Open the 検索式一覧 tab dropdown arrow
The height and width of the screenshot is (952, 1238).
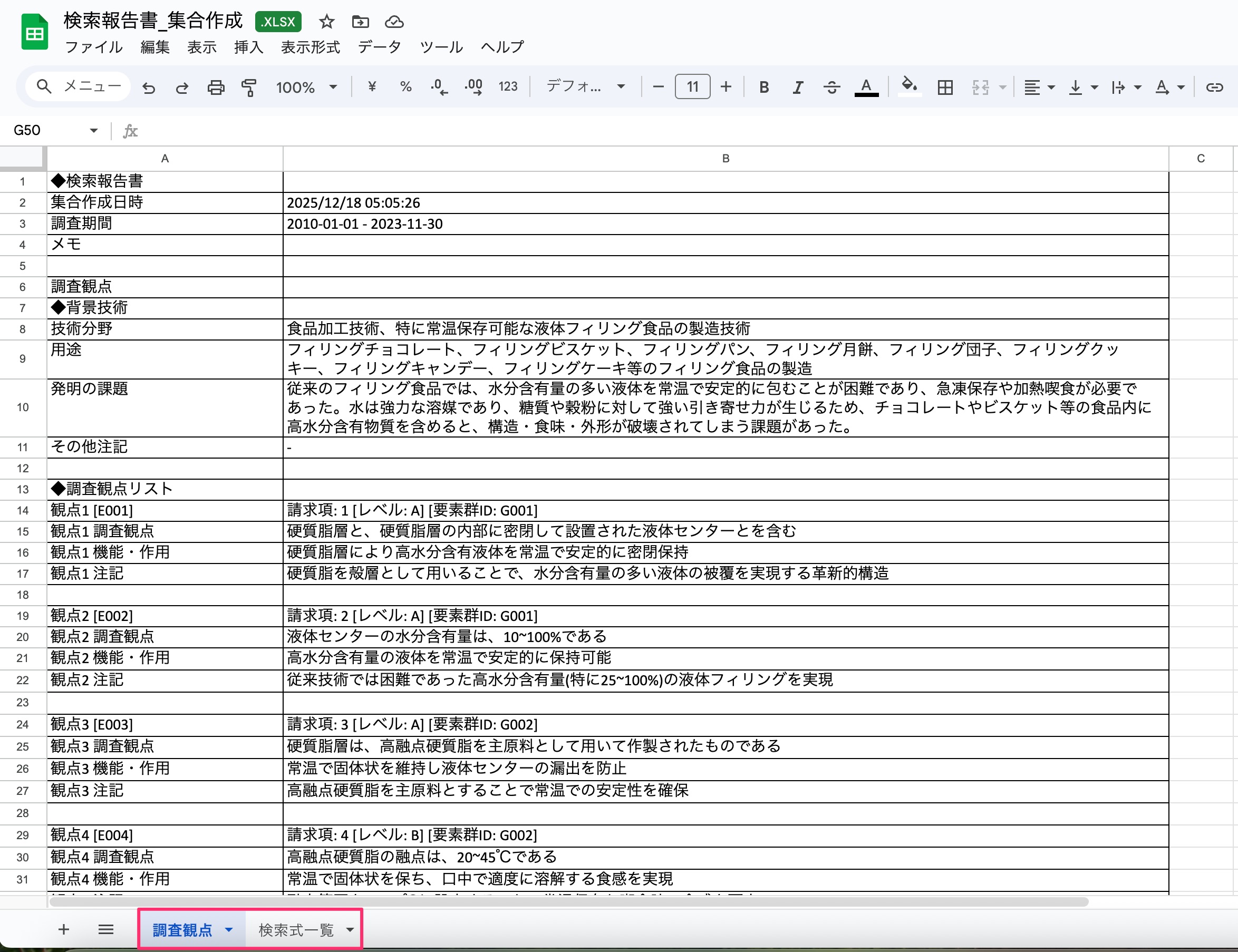tap(350, 930)
